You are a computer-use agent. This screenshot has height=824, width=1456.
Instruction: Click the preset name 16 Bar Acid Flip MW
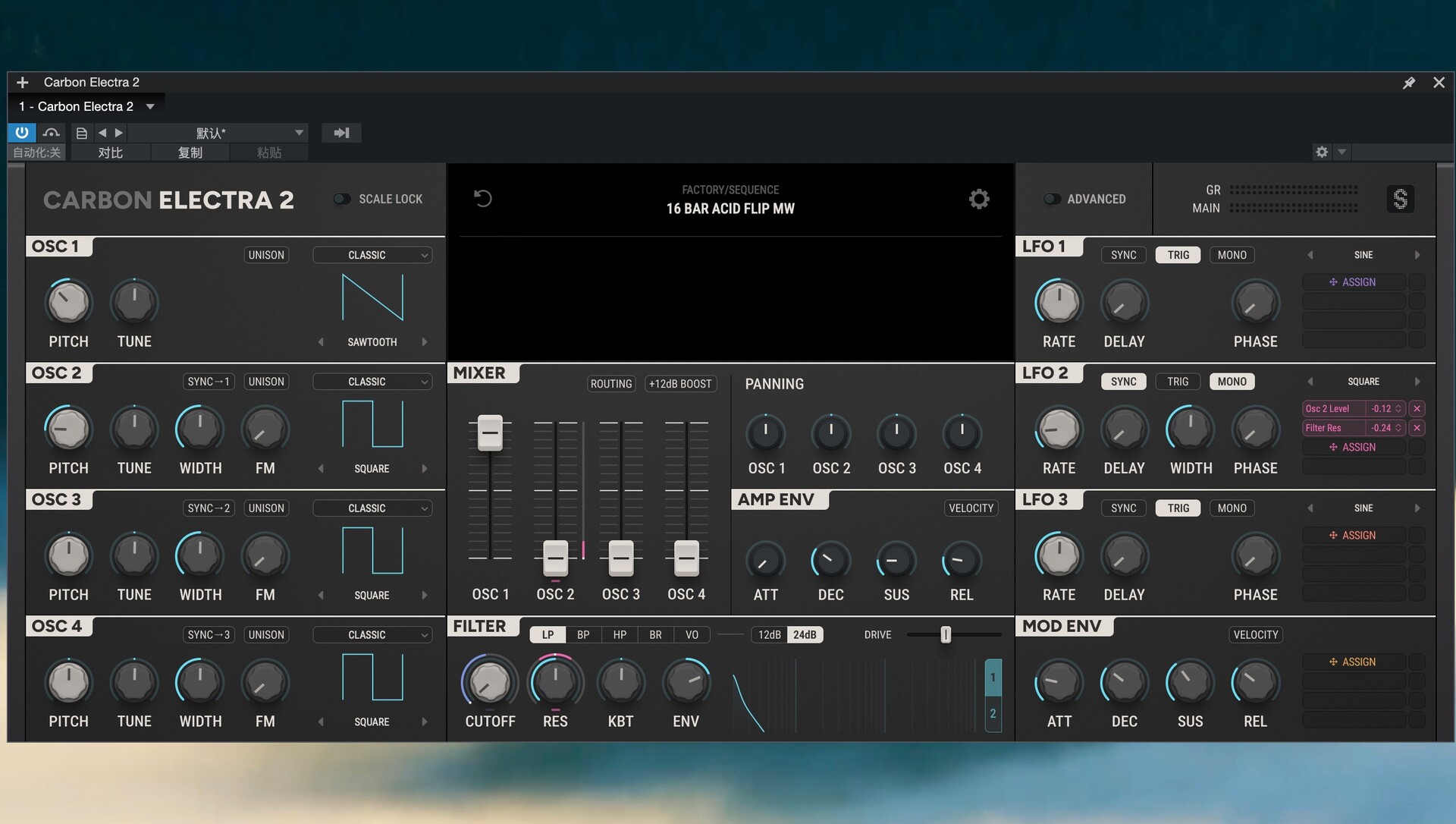[x=730, y=209]
